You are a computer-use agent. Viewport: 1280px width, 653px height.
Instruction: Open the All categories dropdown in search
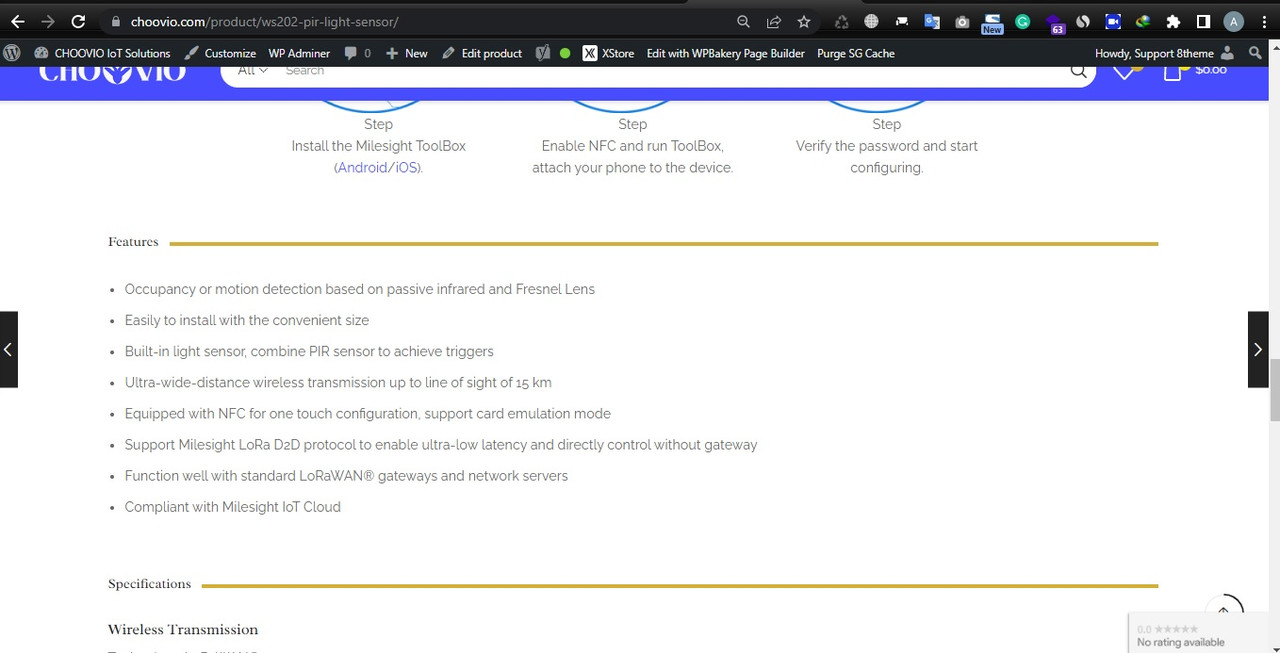253,71
